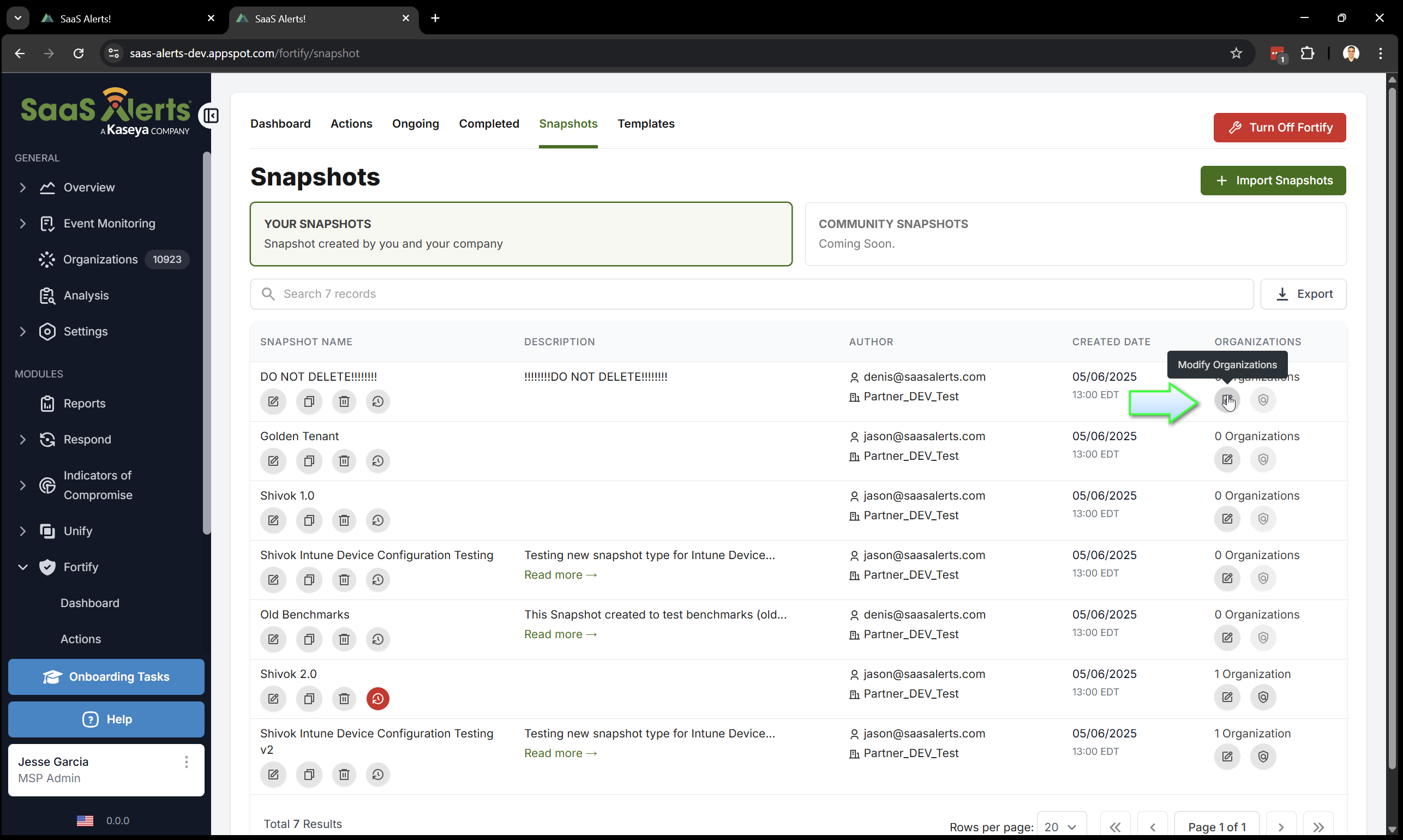Click delete icon for Golden Tenant snapshot
The width and height of the screenshot is (1403, 840).
(344, 461)
